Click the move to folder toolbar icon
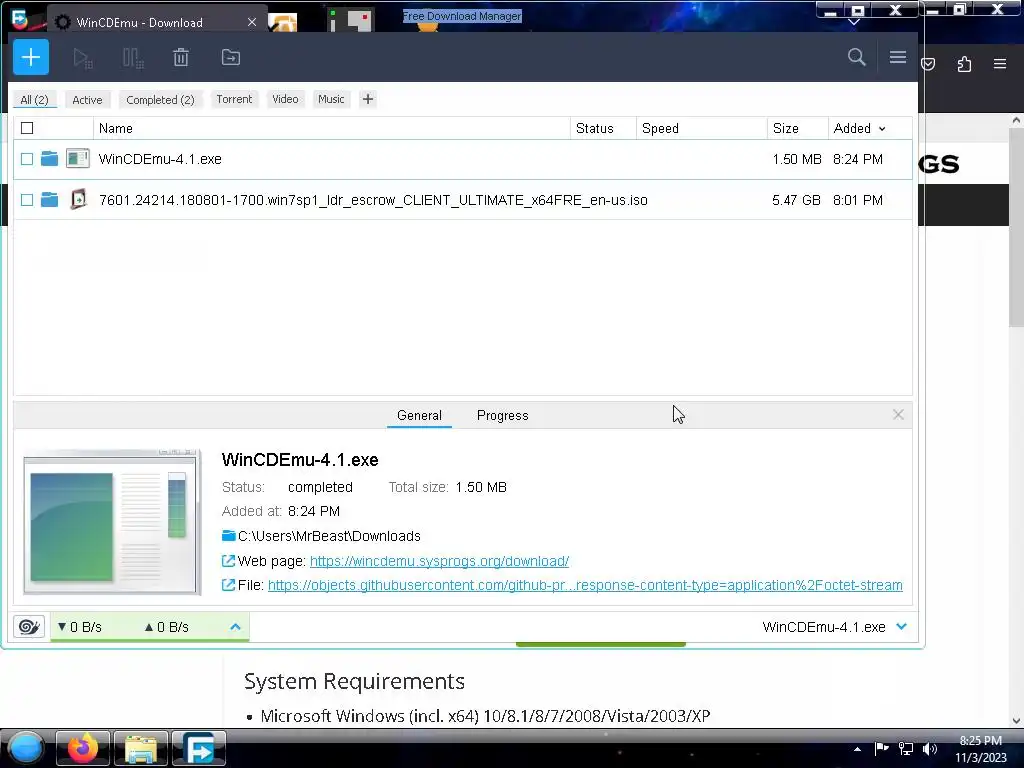The width and height of the screenshot is (1024, 768). click(x=231, y=57)
